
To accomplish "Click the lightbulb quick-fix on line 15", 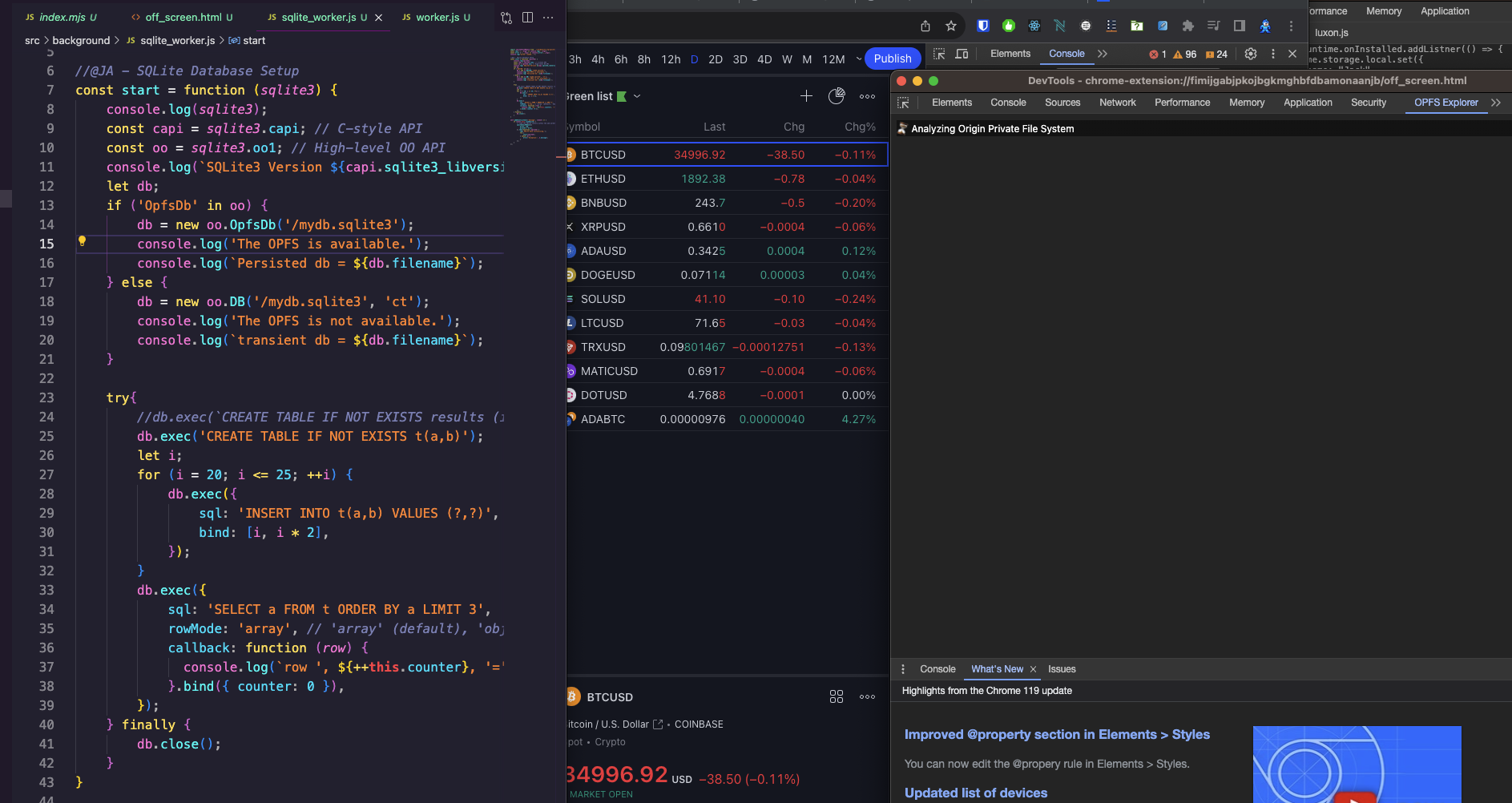I will (x=82, y=241).
